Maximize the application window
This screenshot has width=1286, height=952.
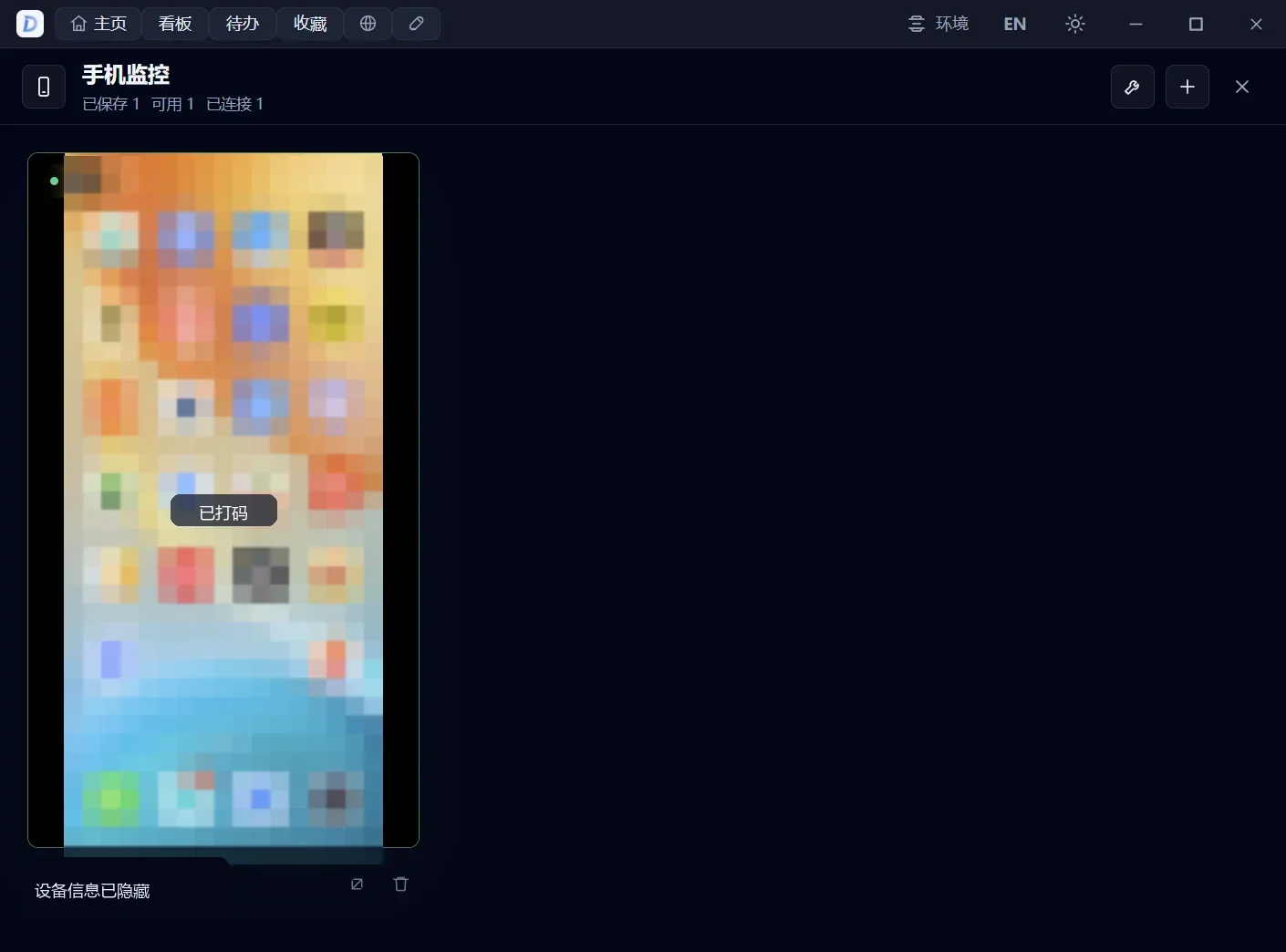(x=1196, y=24)
